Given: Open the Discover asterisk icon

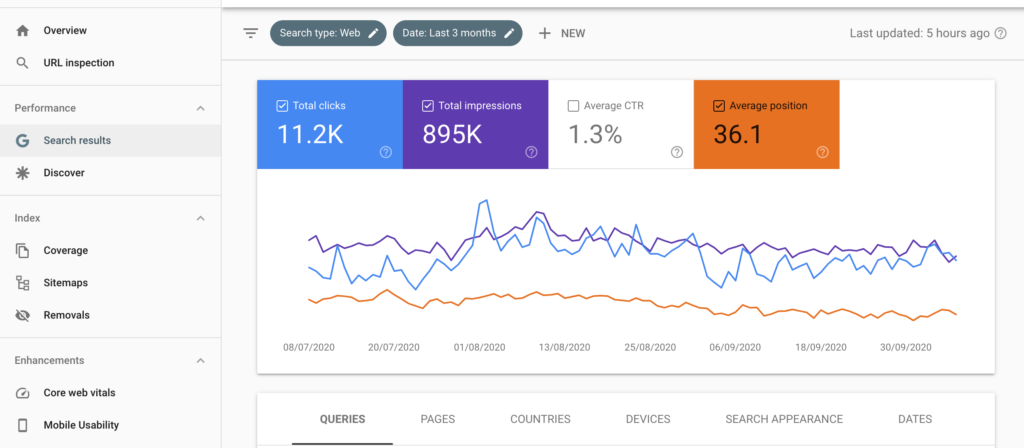Looking at the screenshot, I should [x=23, y=173].
